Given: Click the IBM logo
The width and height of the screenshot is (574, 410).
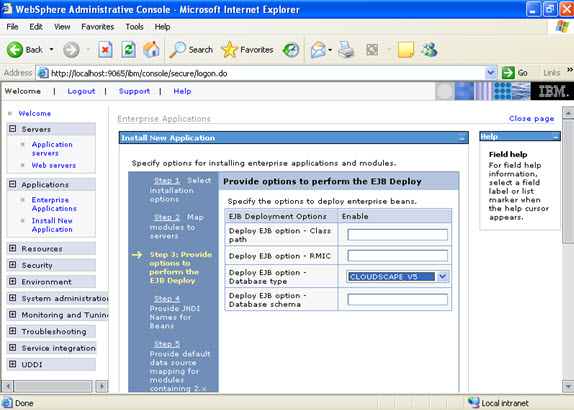Looking at the screenshot, I should (552, 91).
